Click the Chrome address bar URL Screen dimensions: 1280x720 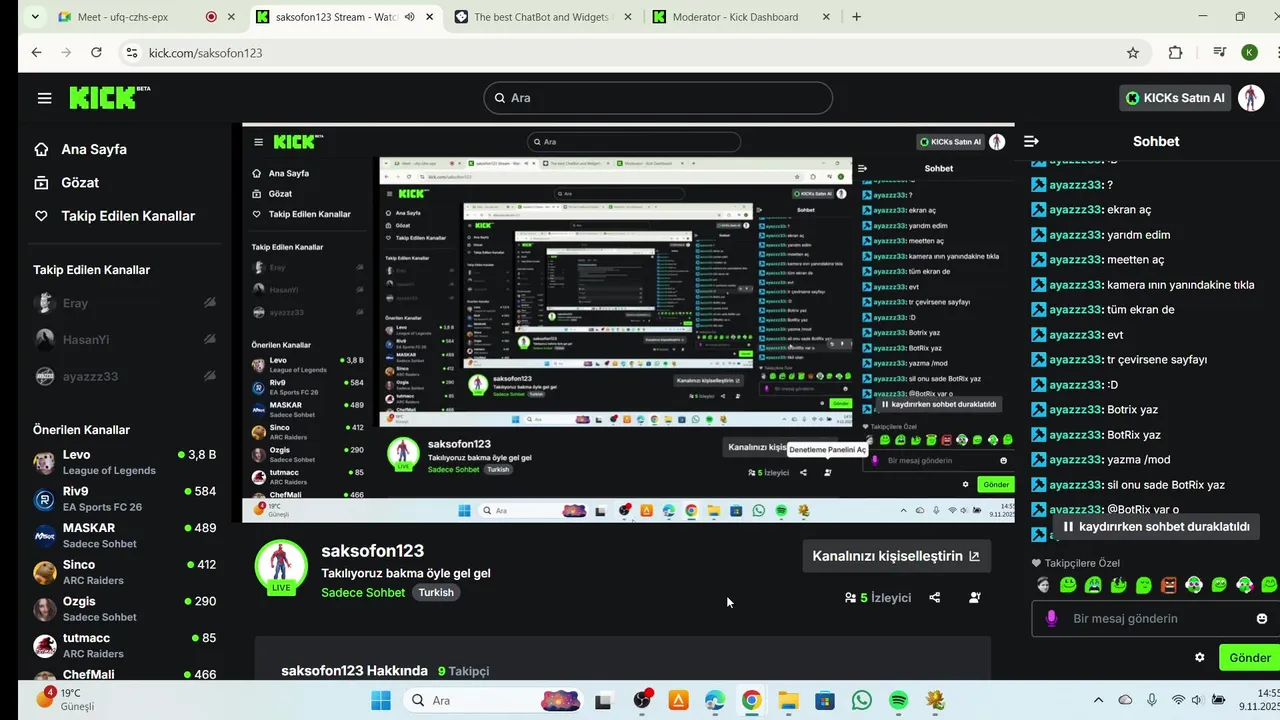tap(205, 52)
